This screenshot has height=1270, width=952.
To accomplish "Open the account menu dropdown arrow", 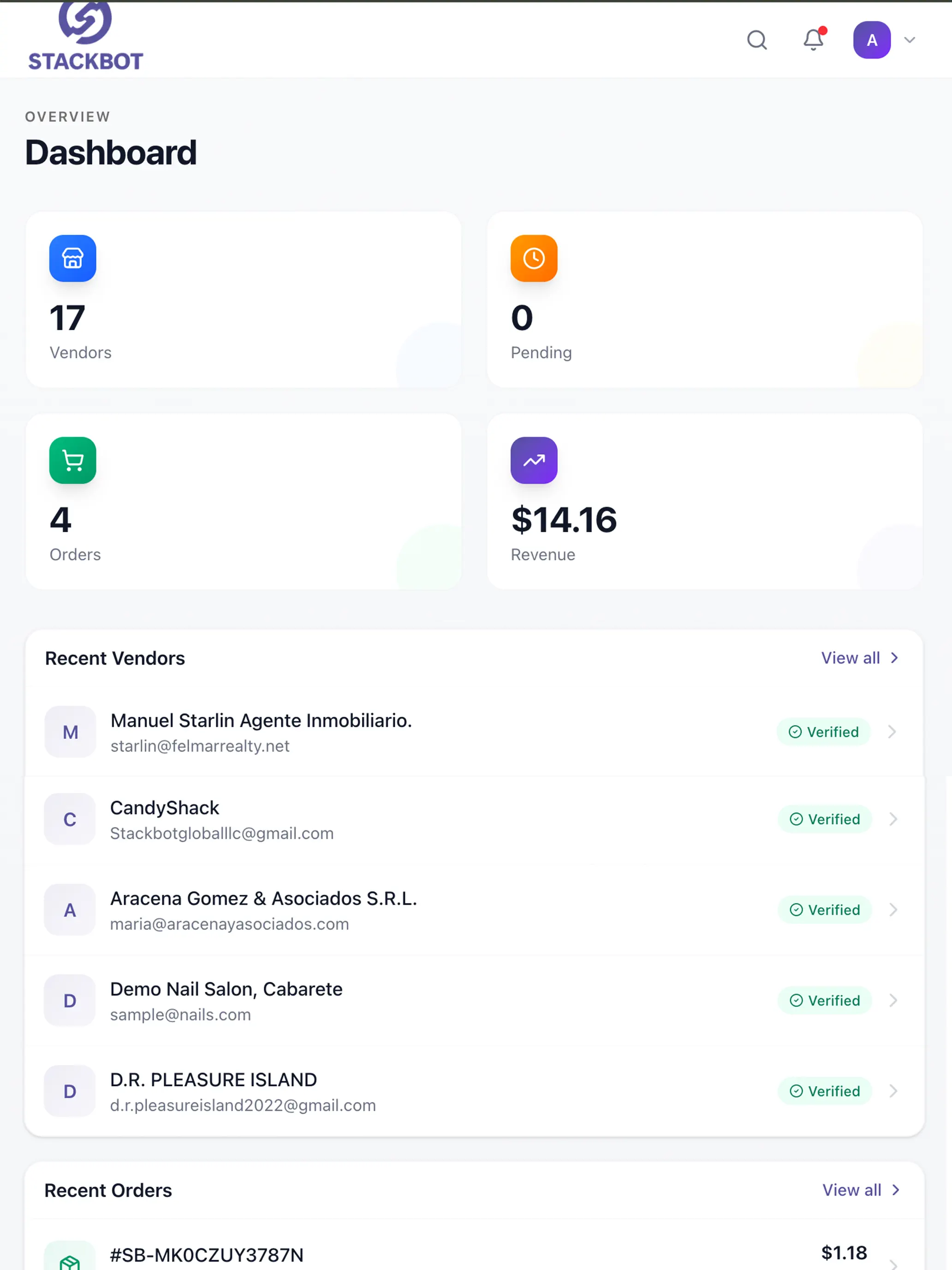I will (910, 40).
